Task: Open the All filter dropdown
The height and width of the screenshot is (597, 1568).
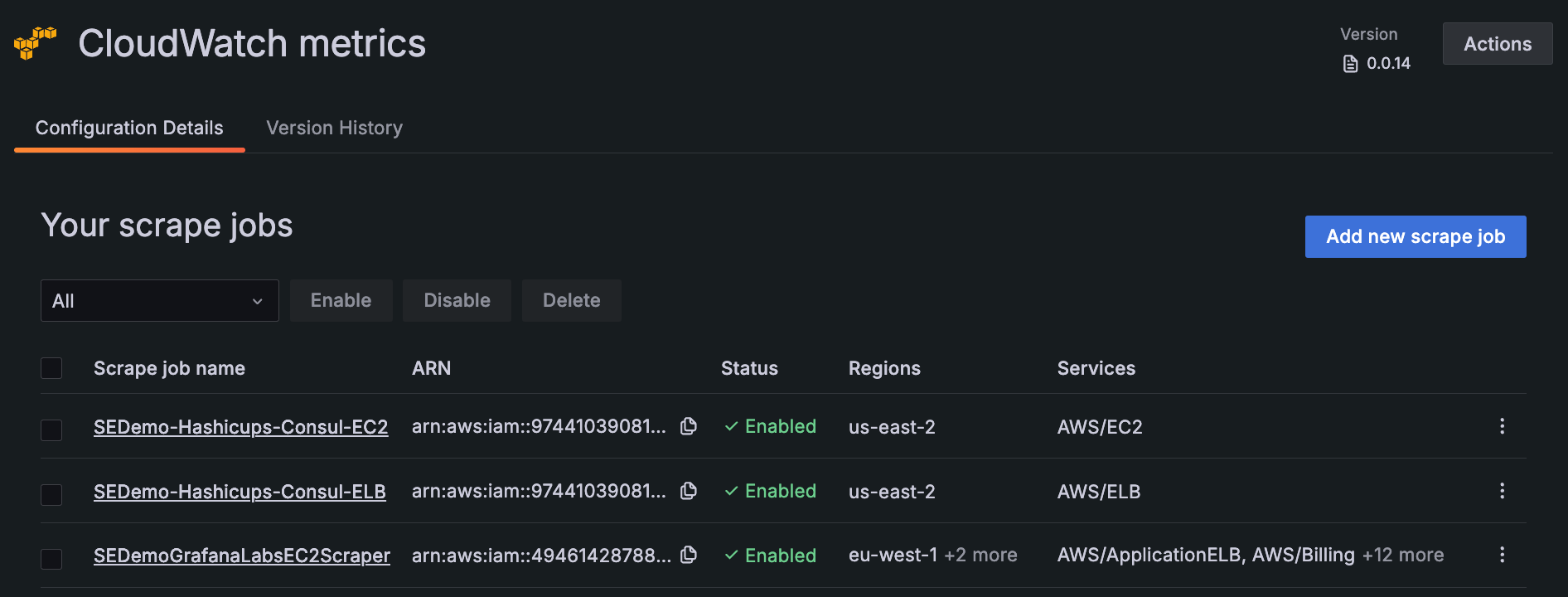Action: pyautogui.click(x=159, y=300)
